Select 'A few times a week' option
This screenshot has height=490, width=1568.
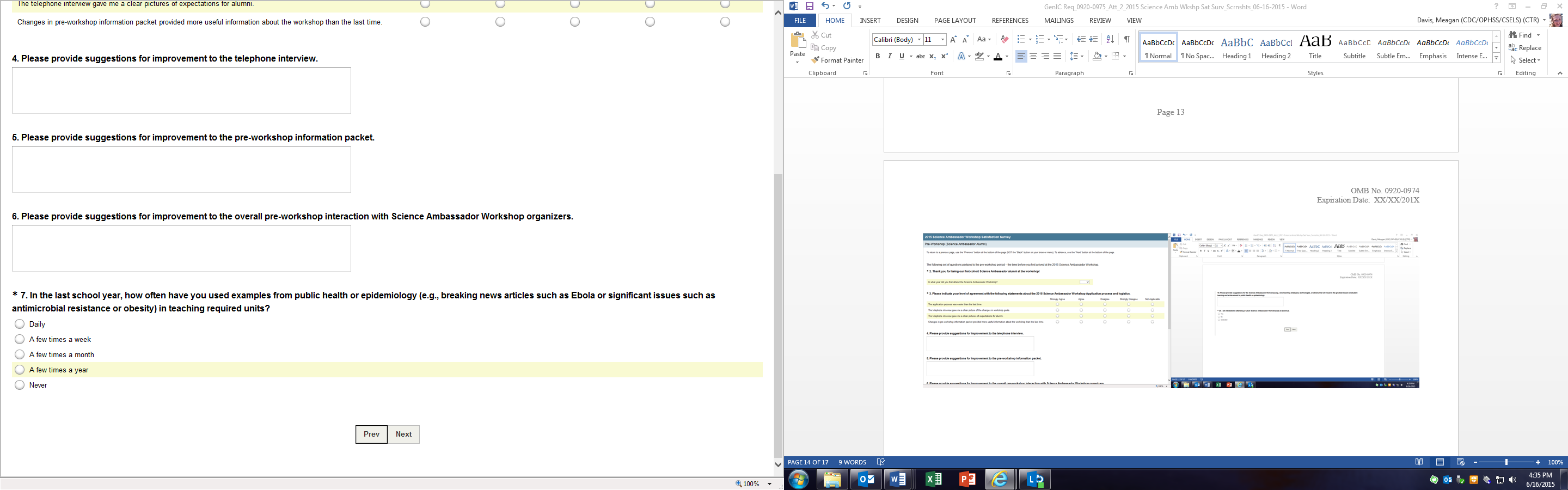pyautogui.click(x=20, y=339)
